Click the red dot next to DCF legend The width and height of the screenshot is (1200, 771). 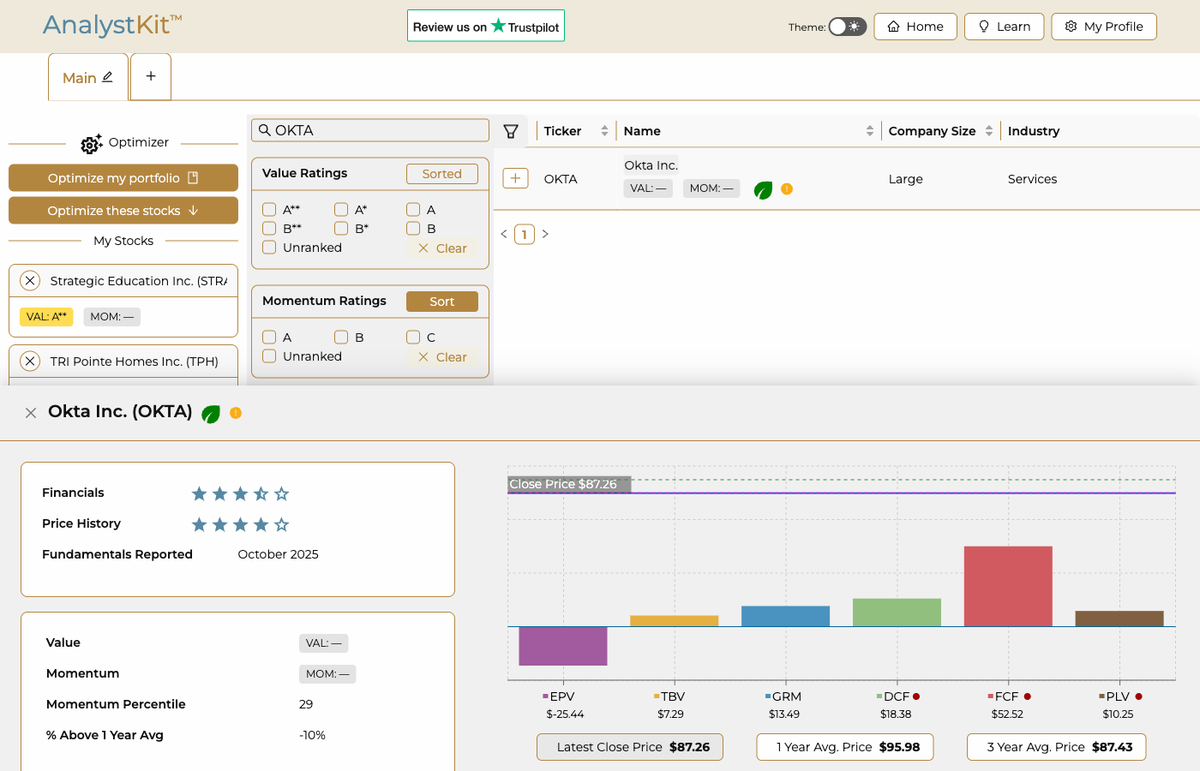916,696
